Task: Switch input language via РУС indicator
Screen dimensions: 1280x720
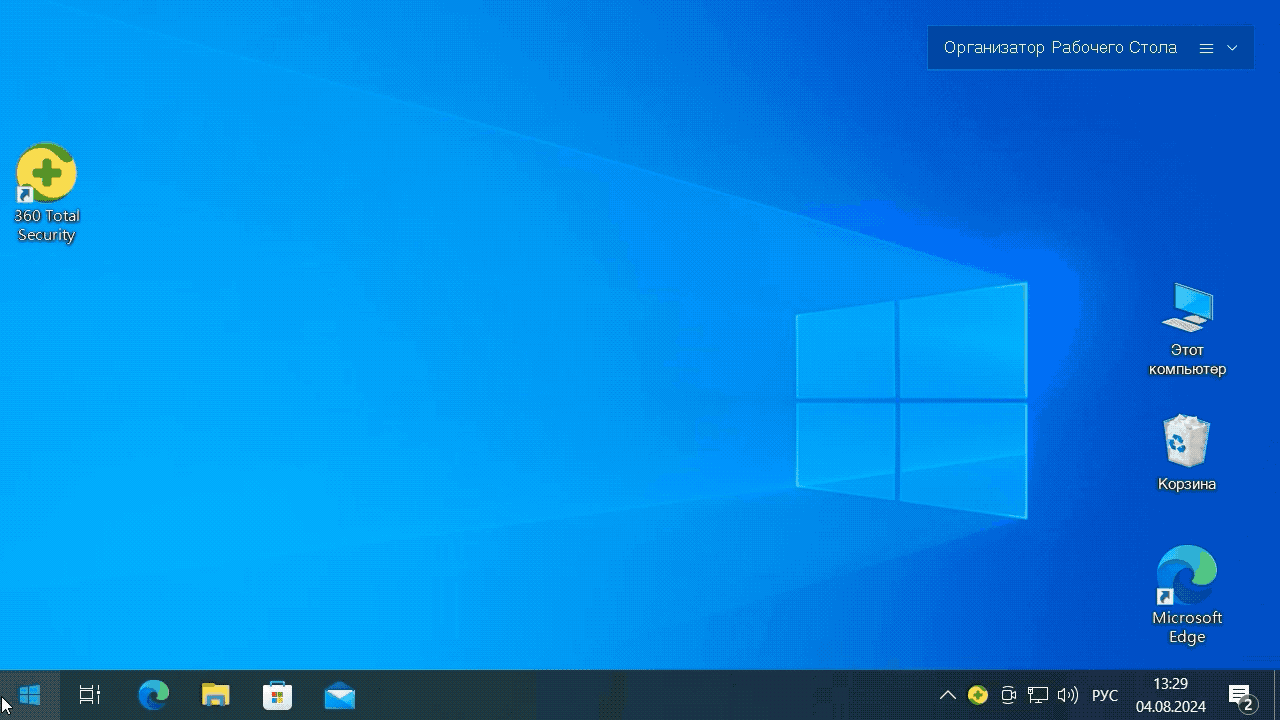Action: point(1105,695)
